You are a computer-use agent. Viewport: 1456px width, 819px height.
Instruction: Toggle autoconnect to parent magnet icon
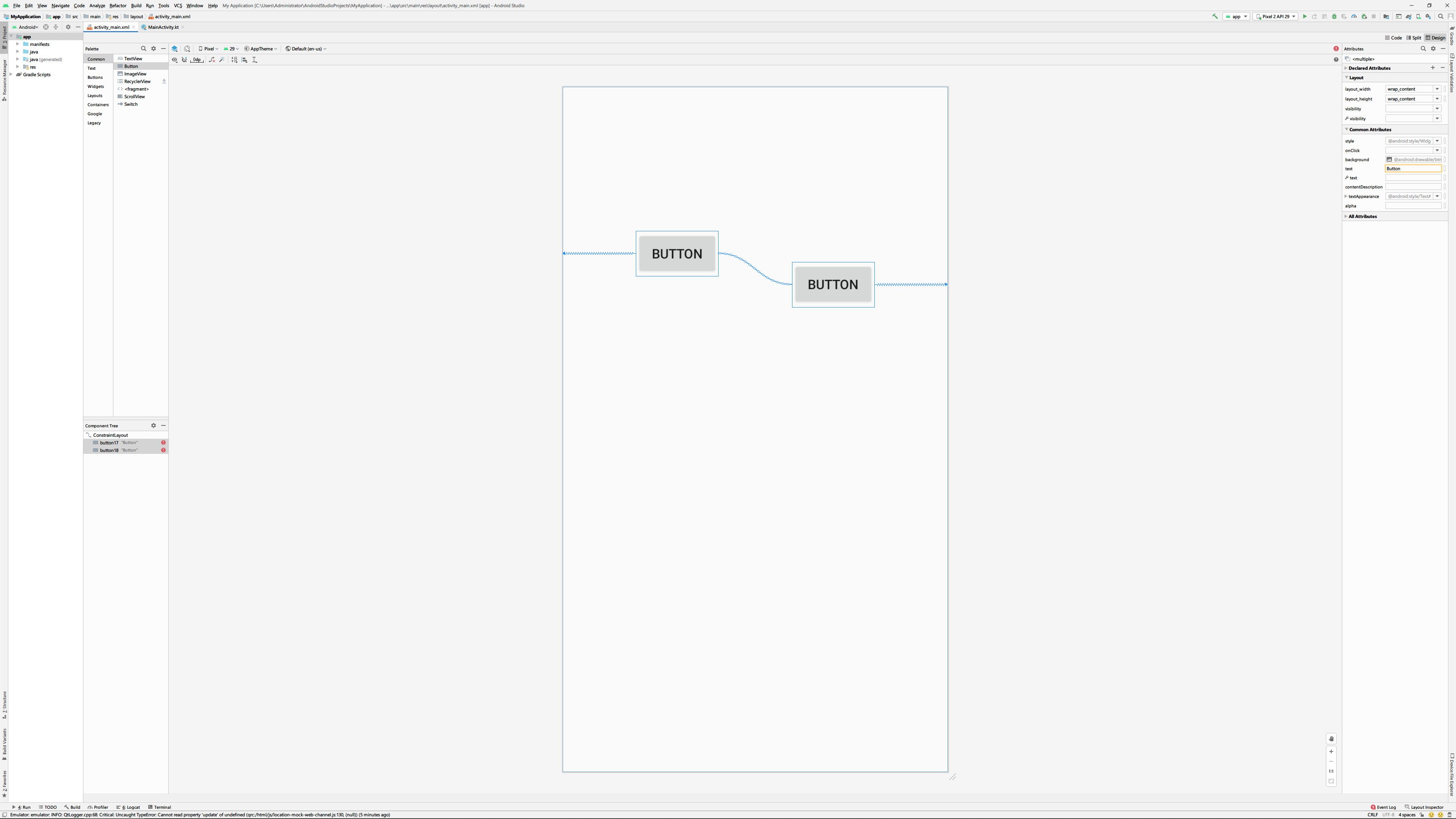point(184,60)
